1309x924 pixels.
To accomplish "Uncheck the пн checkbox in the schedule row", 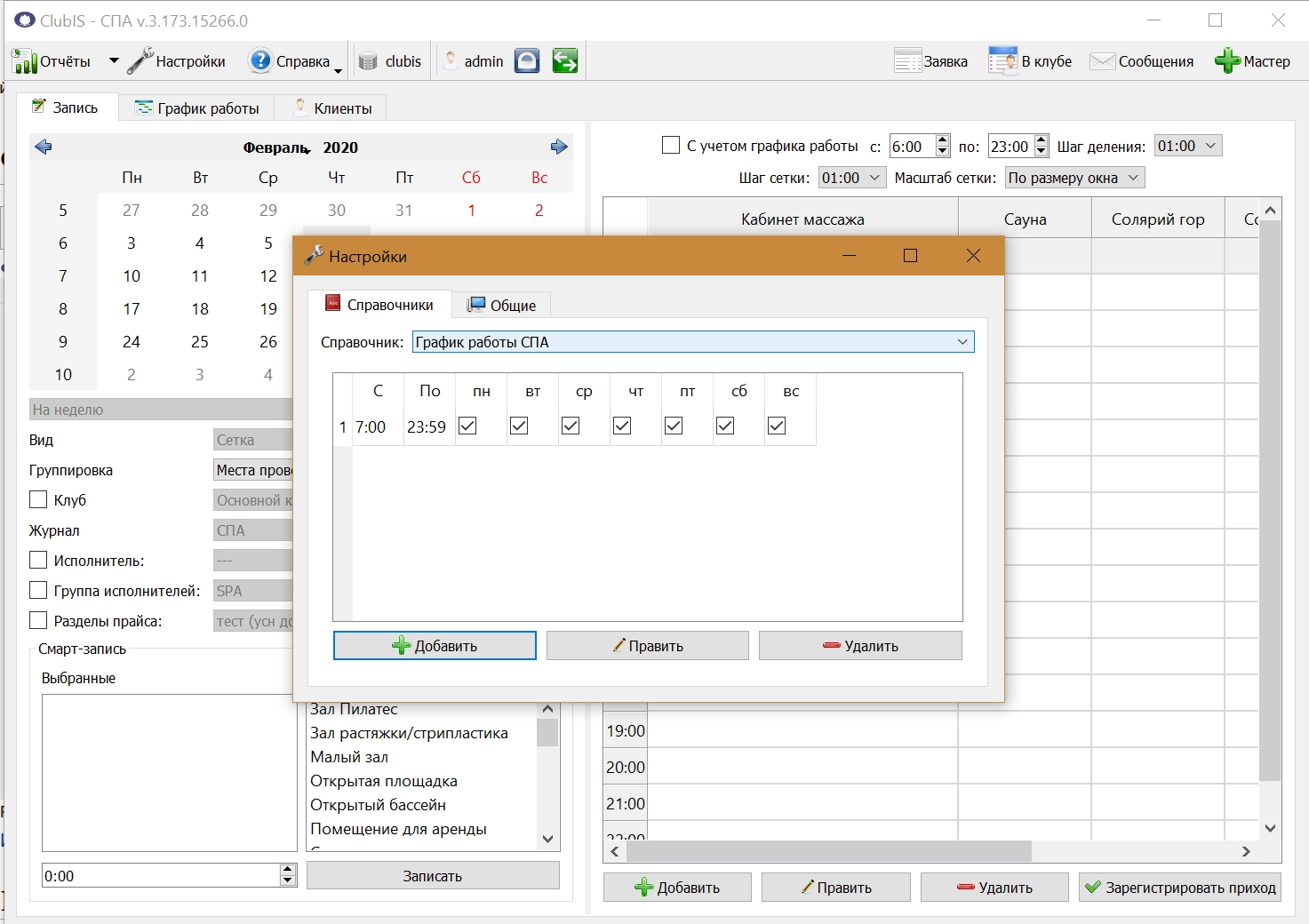I will pyautogui.click(x=467, y=426).
